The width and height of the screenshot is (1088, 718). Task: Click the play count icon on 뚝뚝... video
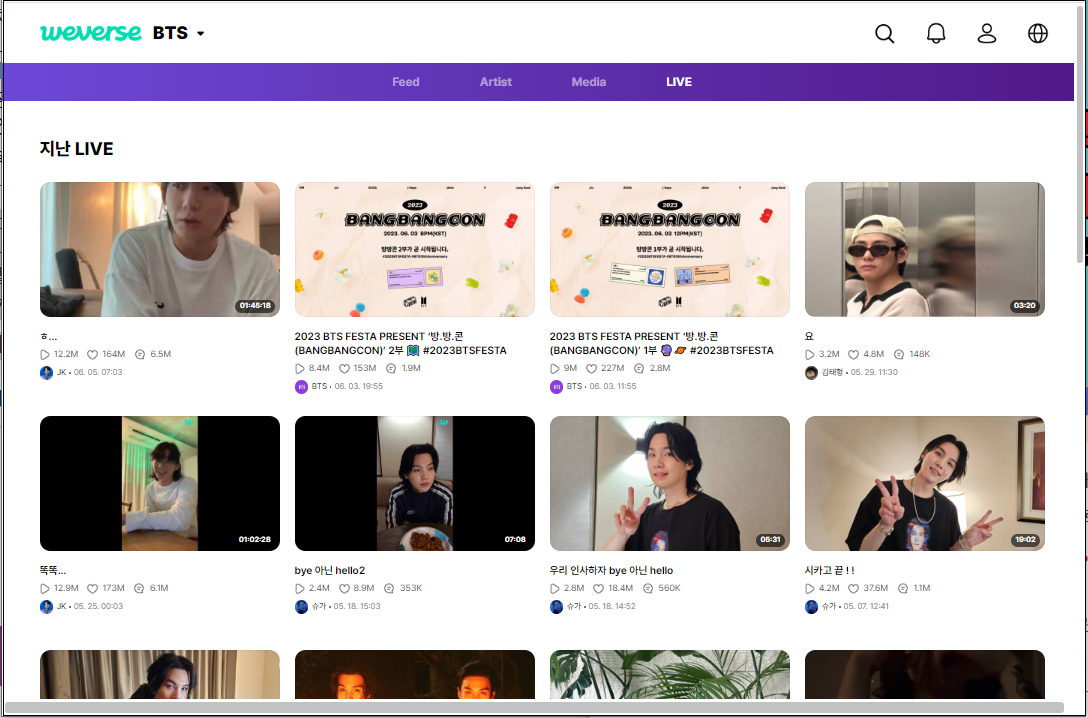44,587
